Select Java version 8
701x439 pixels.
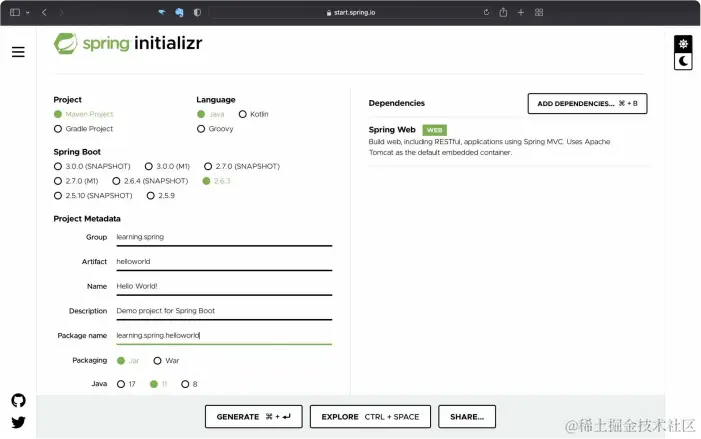(189, 384)
